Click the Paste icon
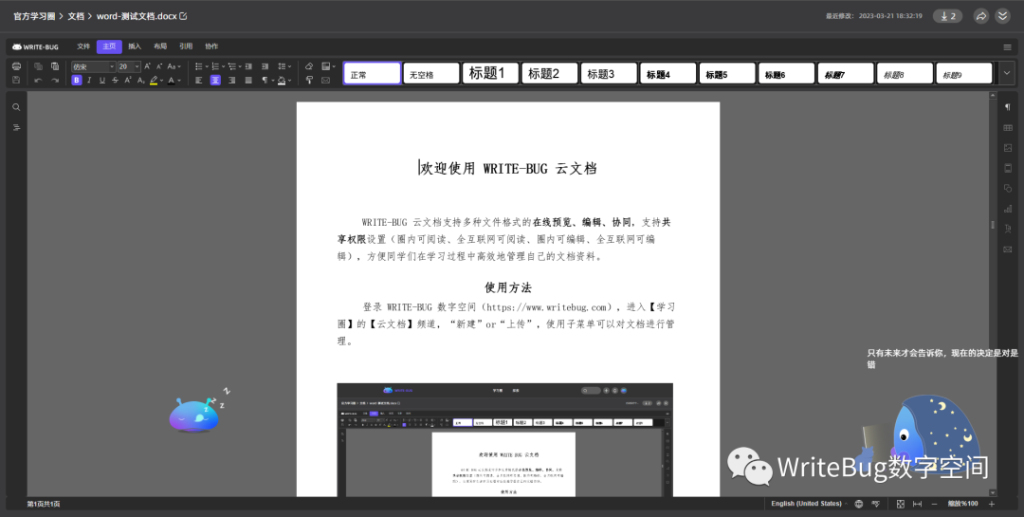 [55, 67]
